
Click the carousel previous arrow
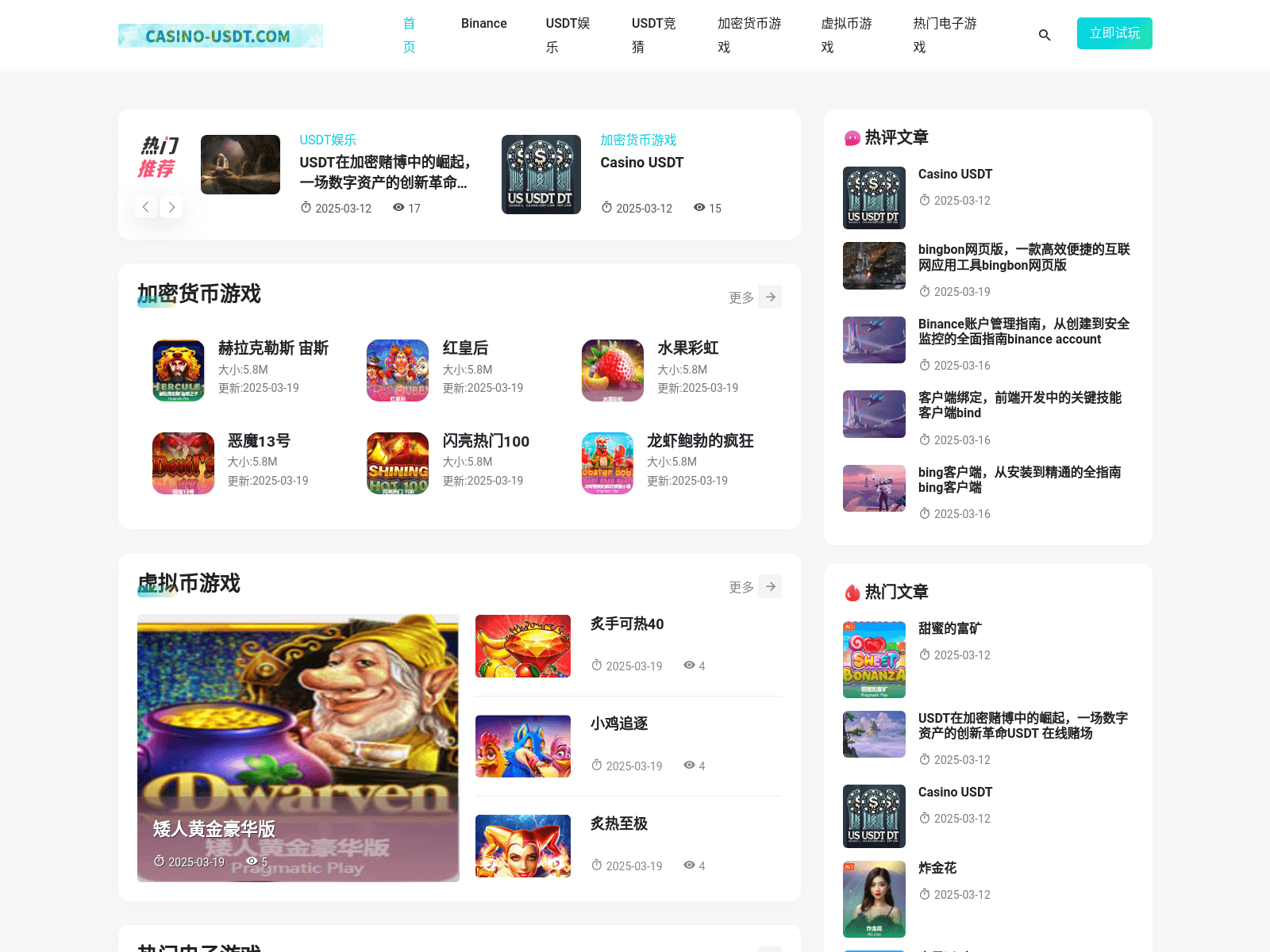point(146,206)
